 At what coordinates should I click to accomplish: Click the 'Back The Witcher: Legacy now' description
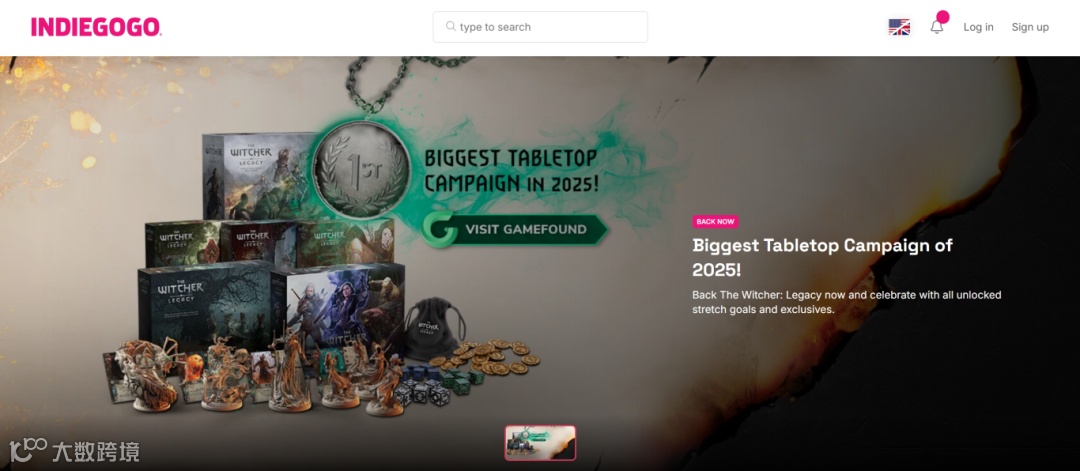click(847, 302)
